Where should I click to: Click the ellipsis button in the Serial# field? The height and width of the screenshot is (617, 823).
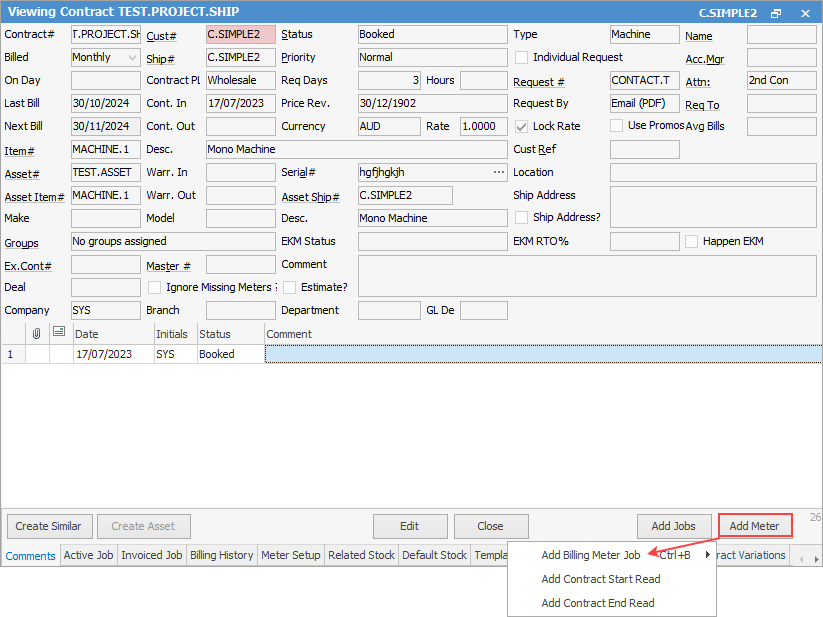(x=499, y=172)
